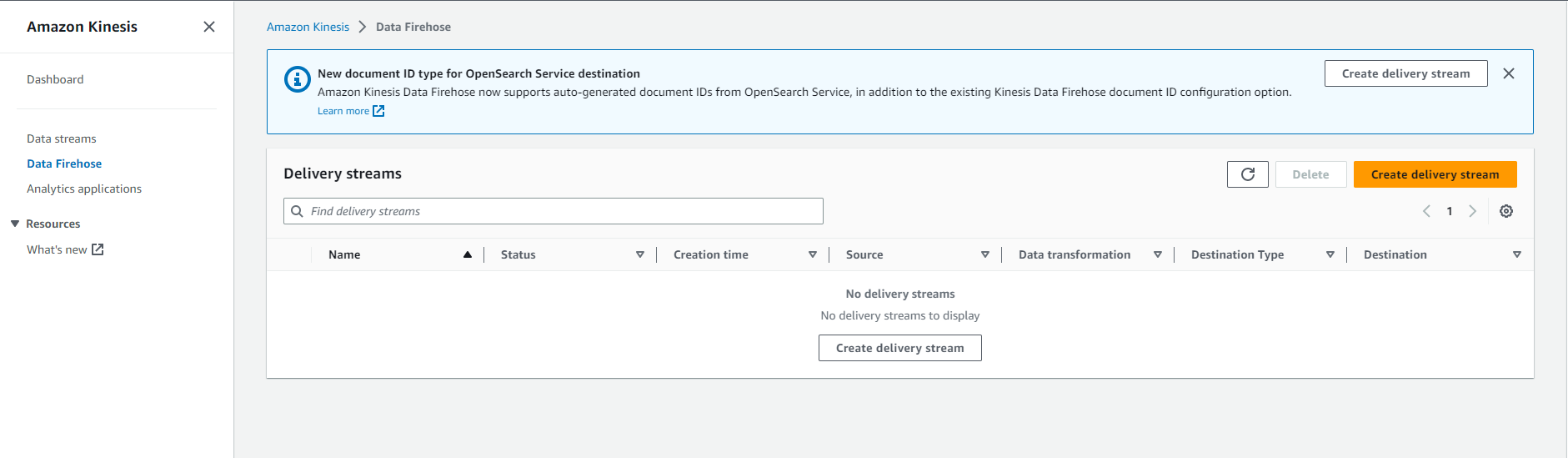Click the search magnifier icon in the filter box
Screen dimensions: 1568x458
click(x=297, y=211)
